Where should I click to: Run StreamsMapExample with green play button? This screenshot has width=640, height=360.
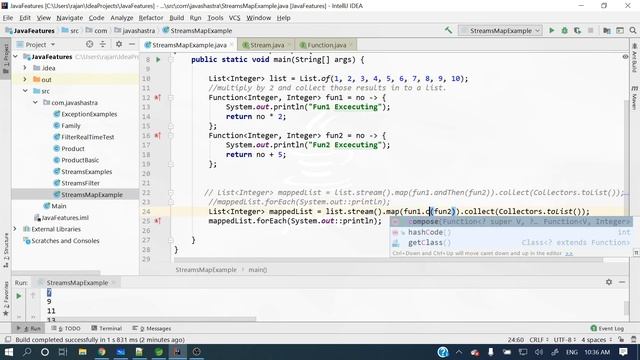pyautogui.click(x=551, y=30)
